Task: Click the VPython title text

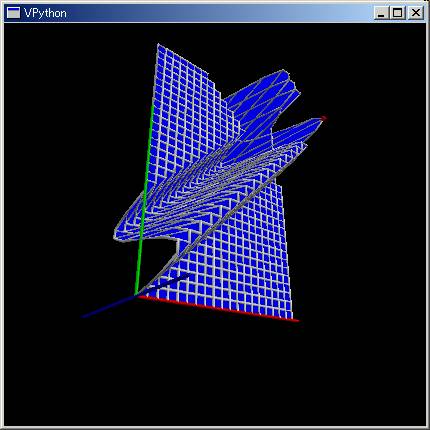Action: (45, 13)
